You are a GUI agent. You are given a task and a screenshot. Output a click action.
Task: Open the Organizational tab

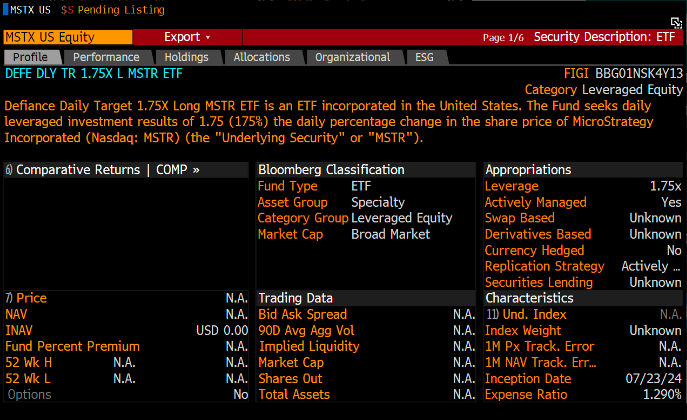352,57
